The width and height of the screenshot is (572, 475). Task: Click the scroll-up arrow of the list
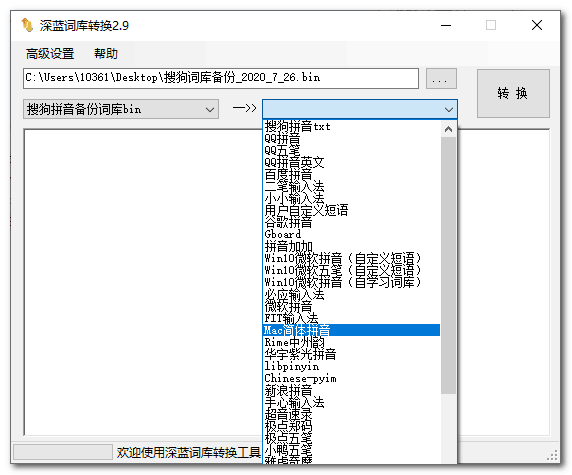(448, 129)
